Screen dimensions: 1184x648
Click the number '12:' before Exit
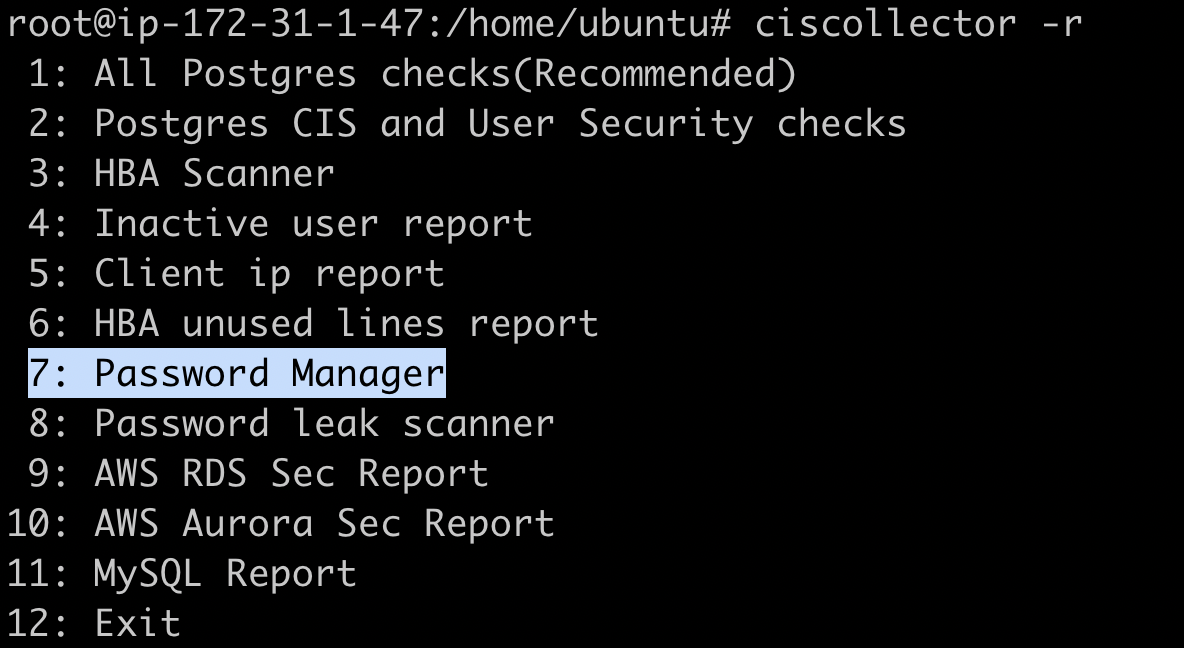pyautogui.click(x=38, y=623)
